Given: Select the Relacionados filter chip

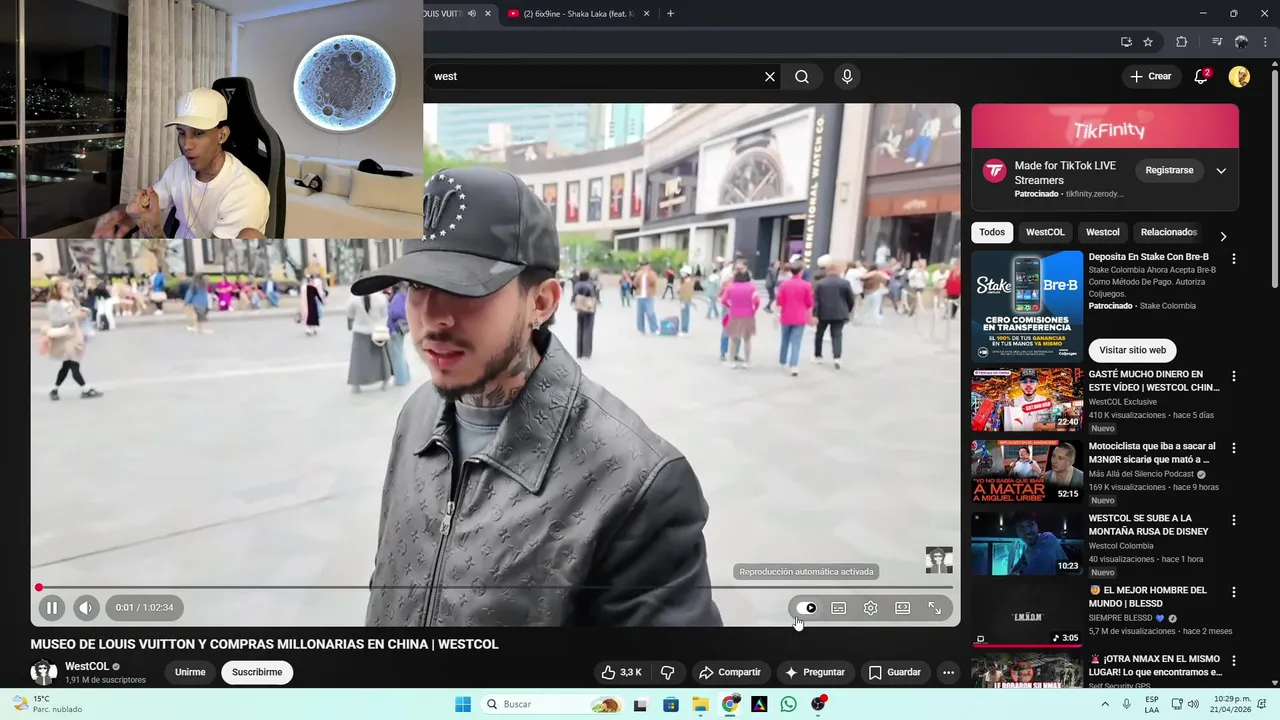Looking at the screenshot, I should click(1168, 232).
